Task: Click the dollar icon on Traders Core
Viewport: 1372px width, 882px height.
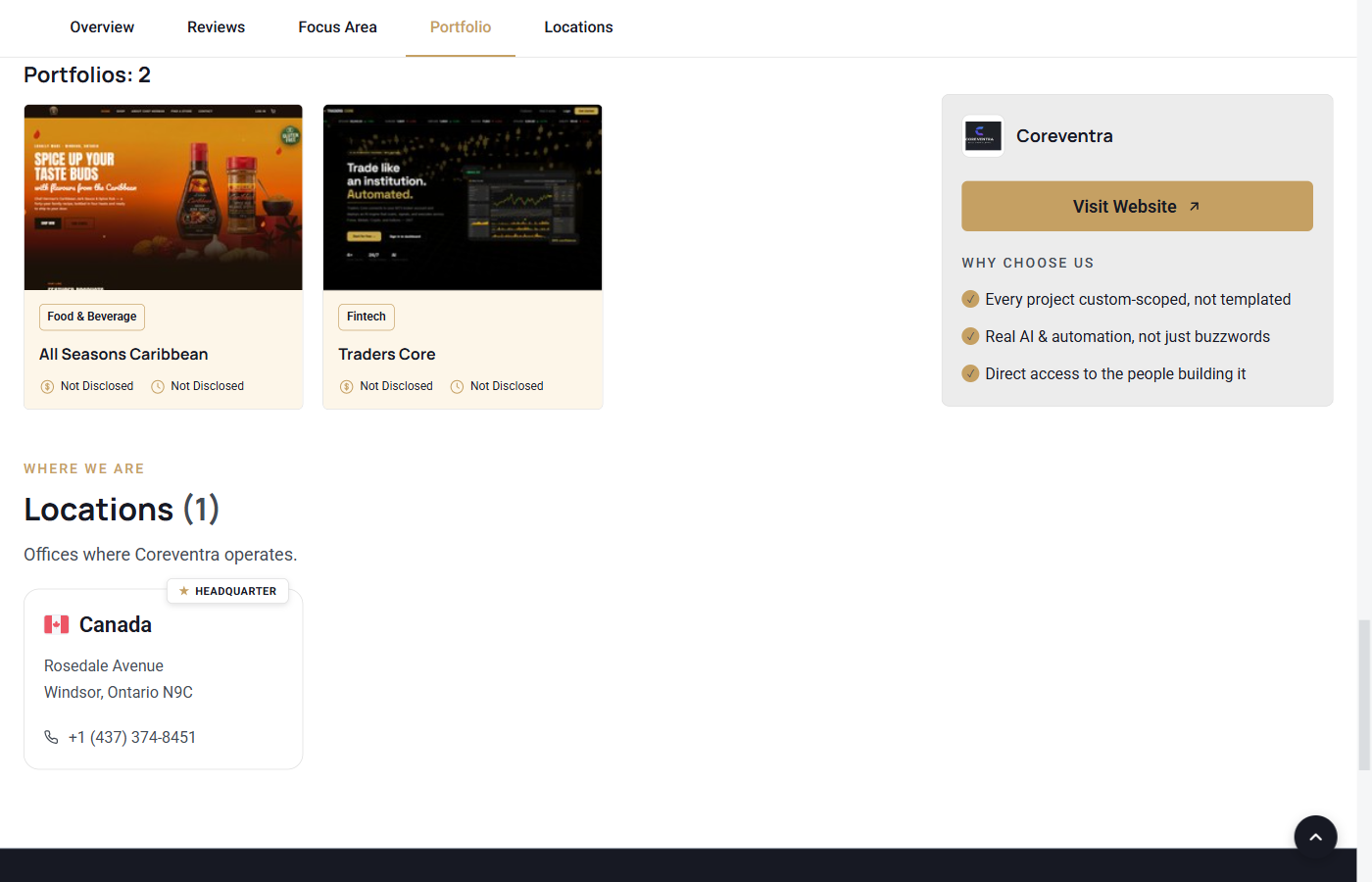Action: (347, 387)
